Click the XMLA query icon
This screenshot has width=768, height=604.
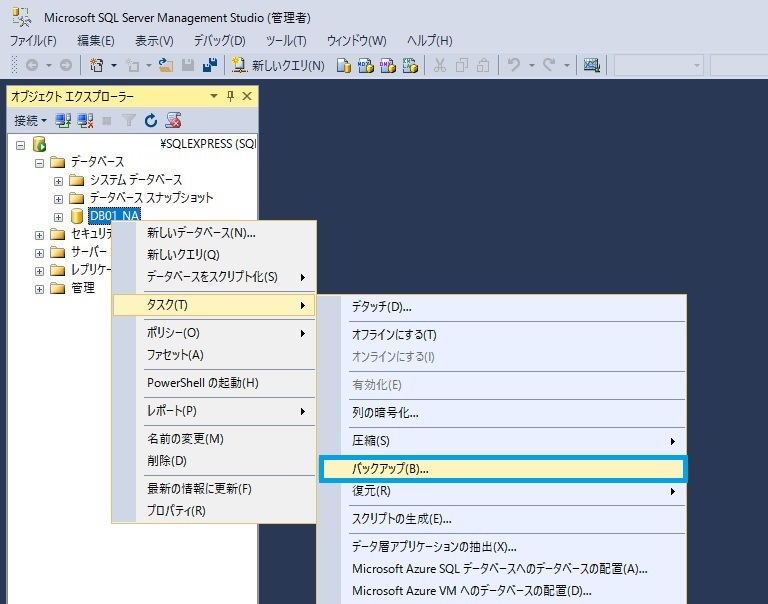coord(410,65)
